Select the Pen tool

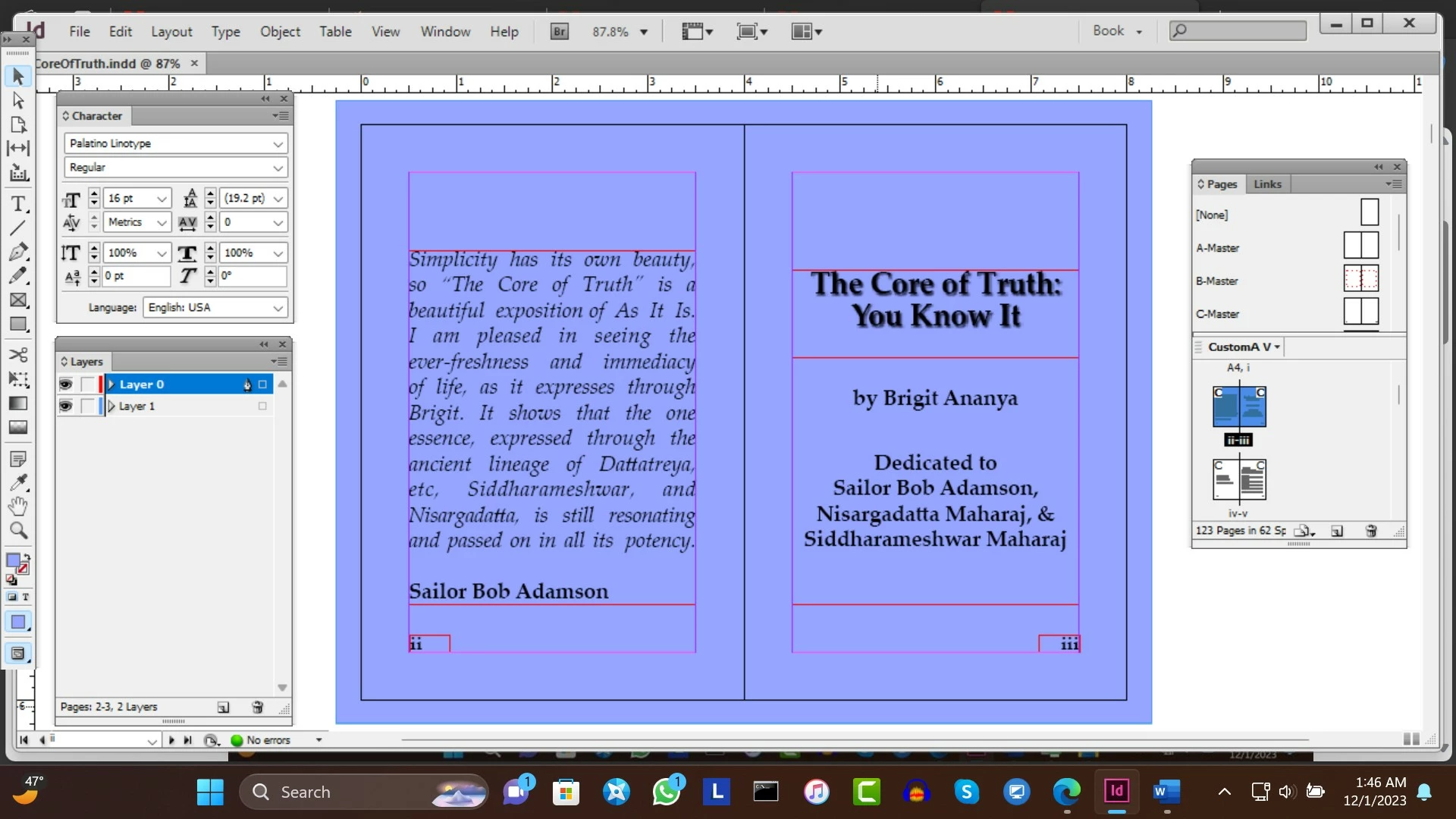(x=17, y=252)
